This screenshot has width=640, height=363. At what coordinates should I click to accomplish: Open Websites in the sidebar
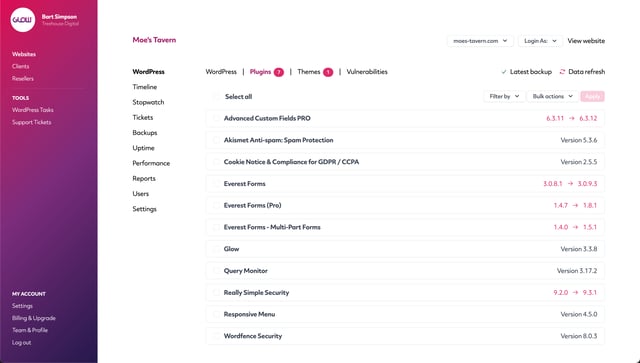click(x=24, y=54)
